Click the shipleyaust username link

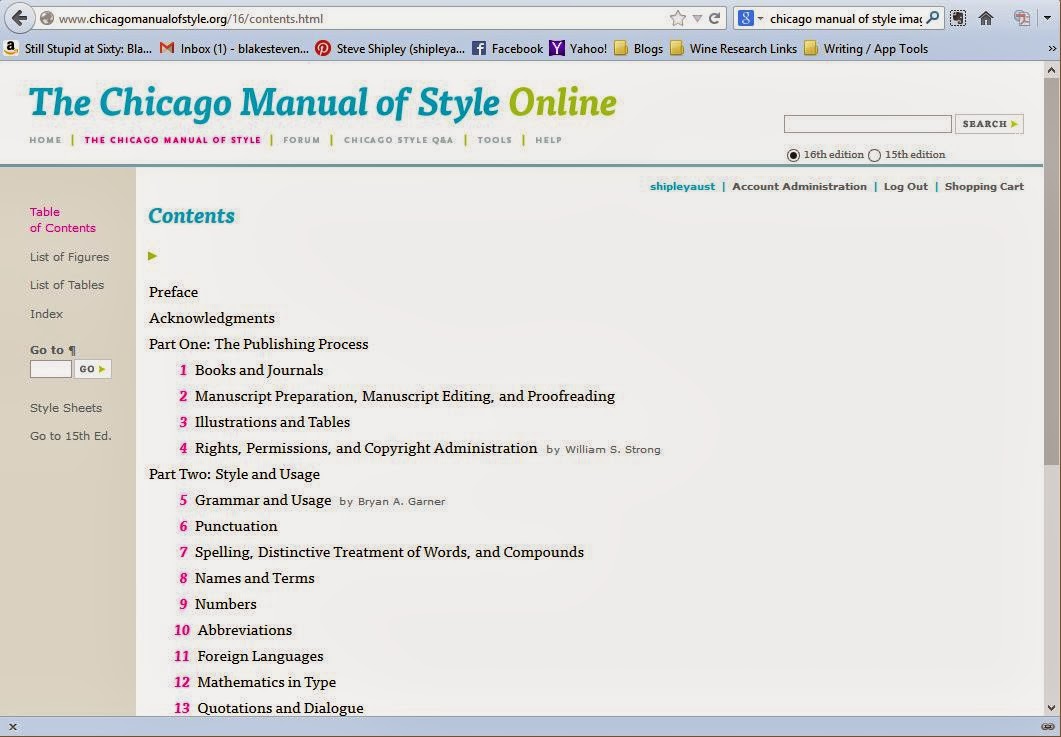pos(682,186)
